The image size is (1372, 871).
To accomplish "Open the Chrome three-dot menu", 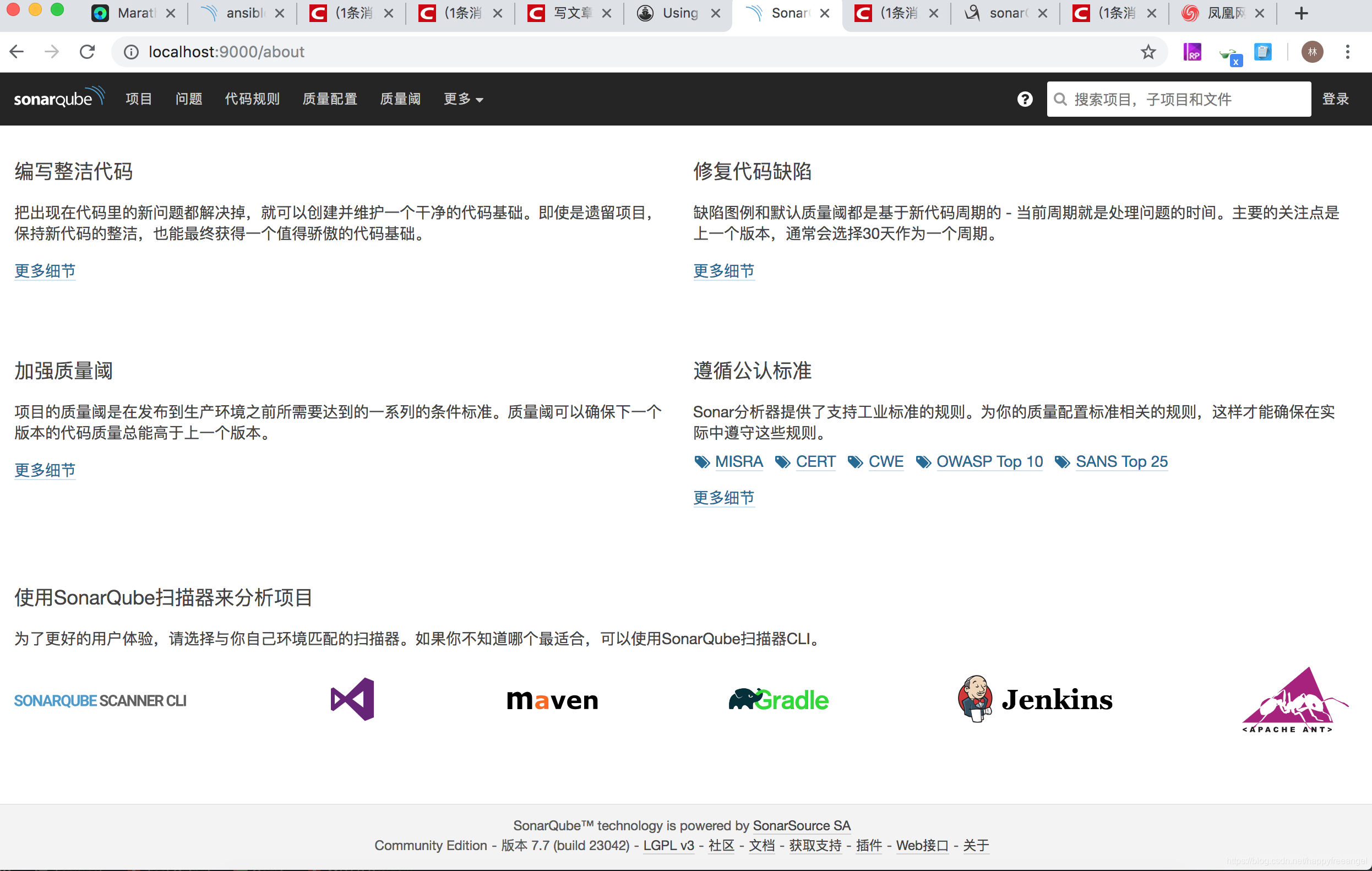I will (1348, 52).
